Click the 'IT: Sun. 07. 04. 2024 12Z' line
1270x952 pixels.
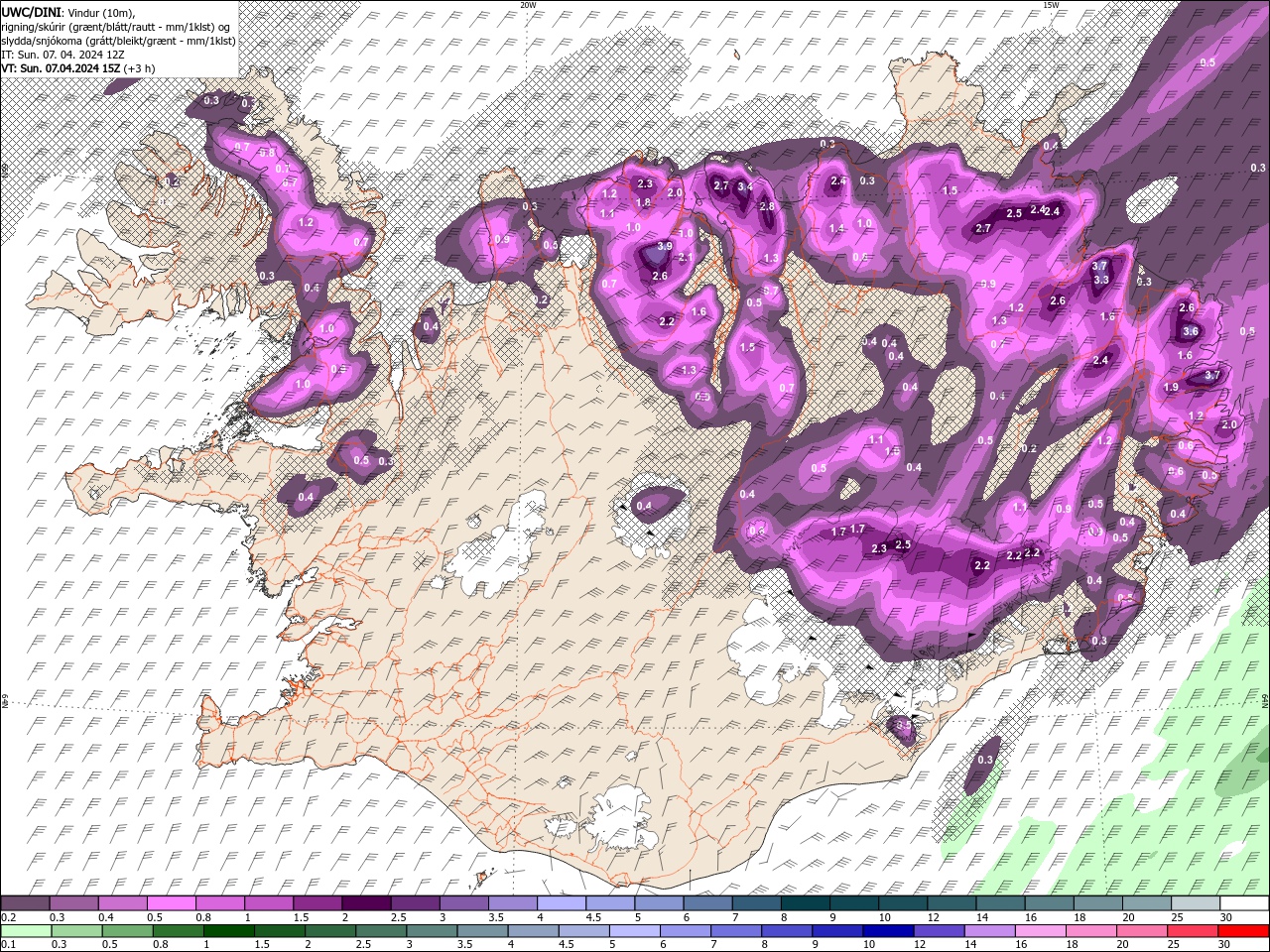[x=61, y=55]
